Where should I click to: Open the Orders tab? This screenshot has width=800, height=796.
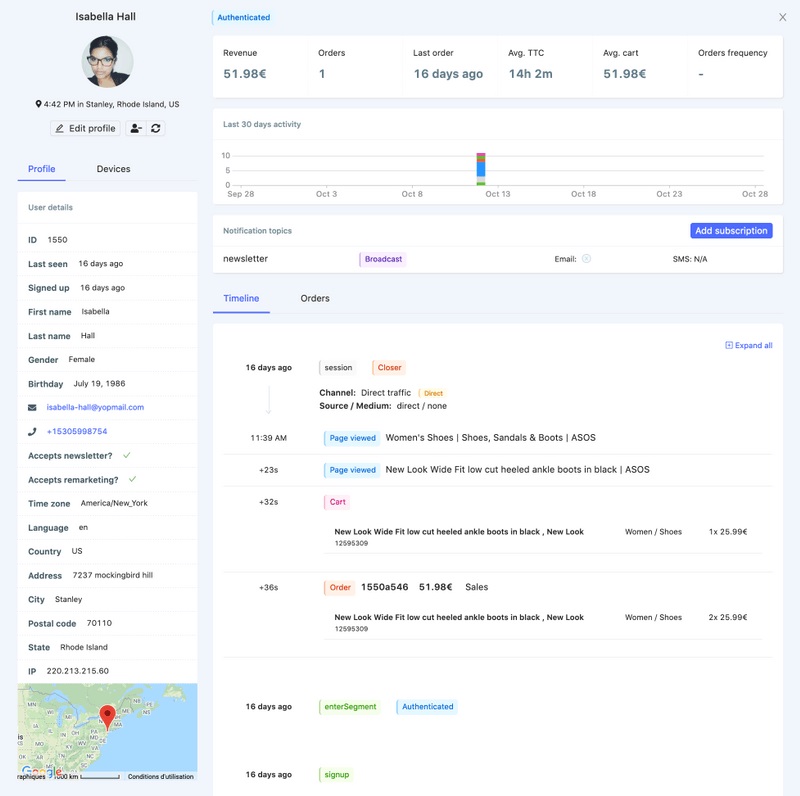point(315,298)
